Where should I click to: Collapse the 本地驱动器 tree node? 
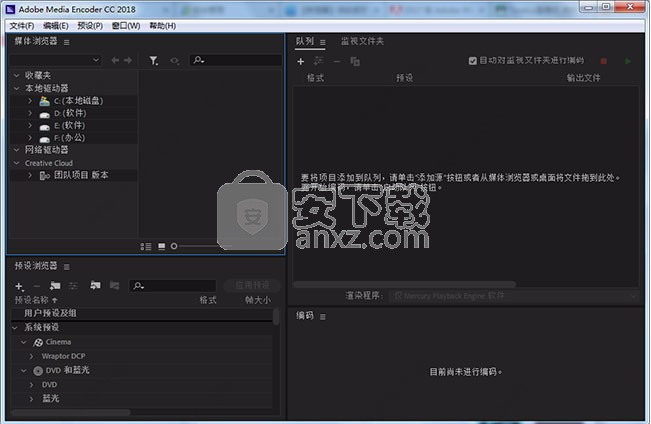(17, 88)
